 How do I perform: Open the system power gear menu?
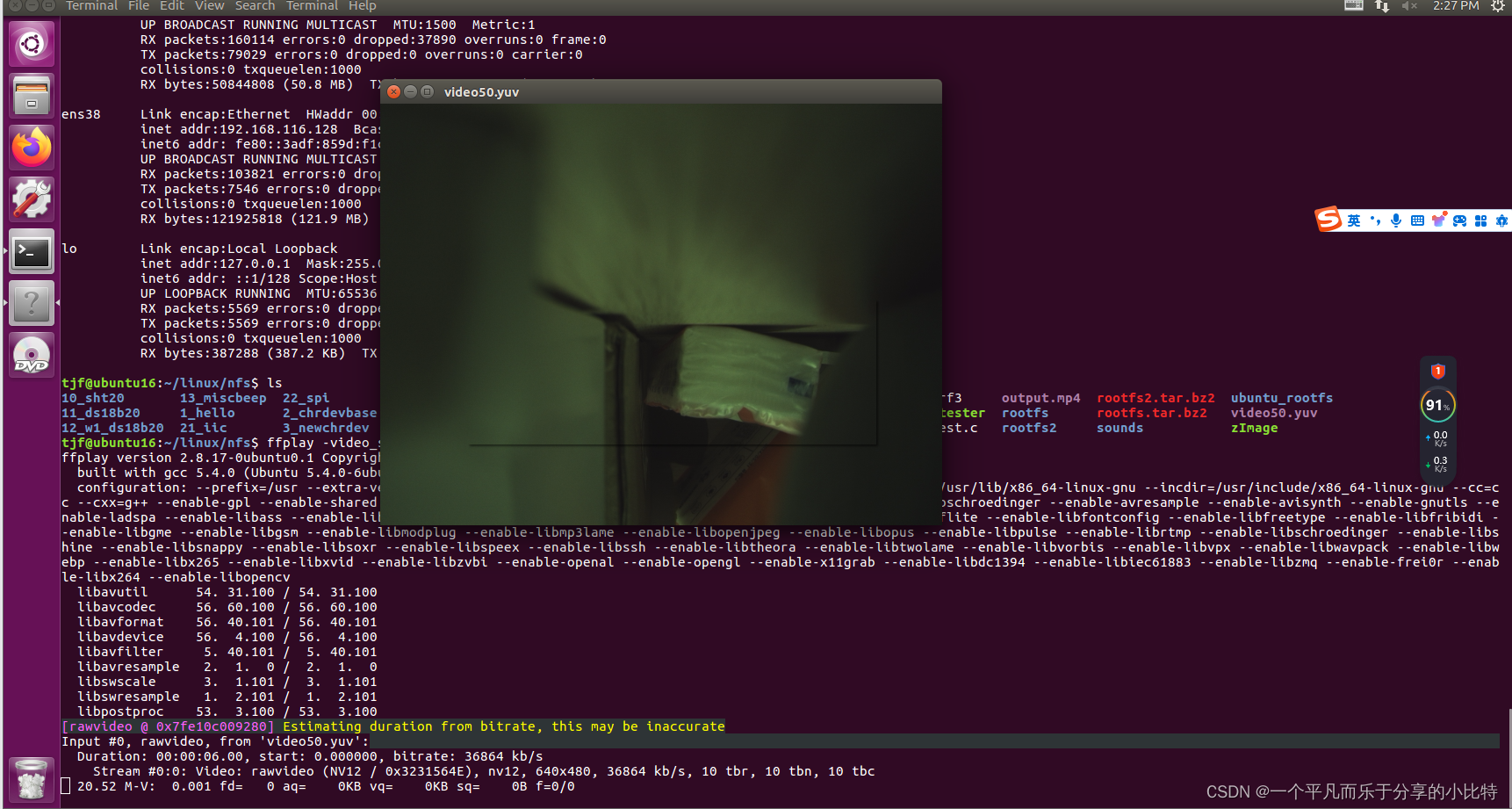coord(1498,6)
